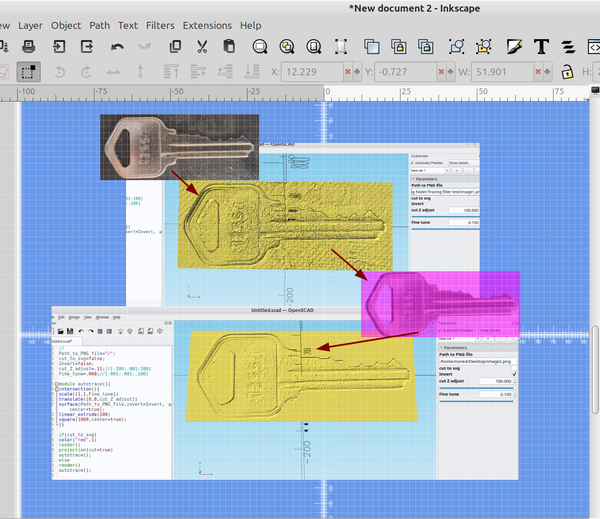Screen dimensions: 600x519
Task: Click the Print document icon
Action: tap(29, 47)
